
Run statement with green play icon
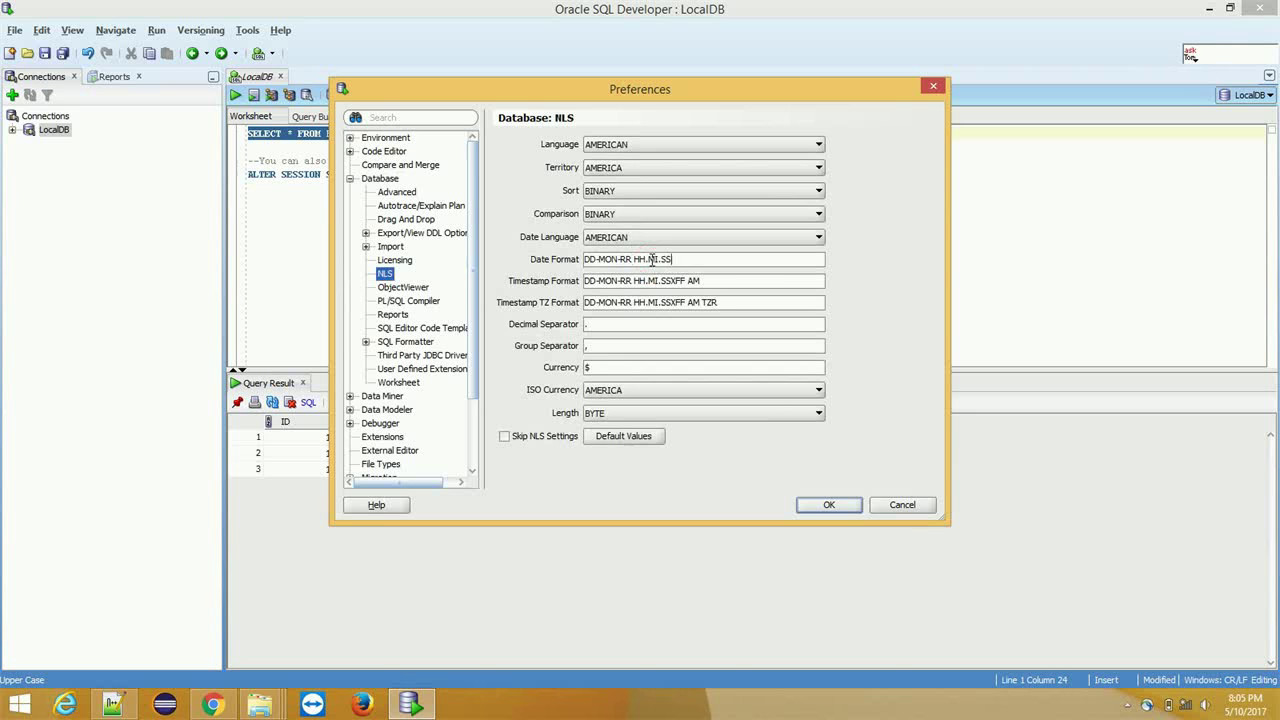coord(235,95)
